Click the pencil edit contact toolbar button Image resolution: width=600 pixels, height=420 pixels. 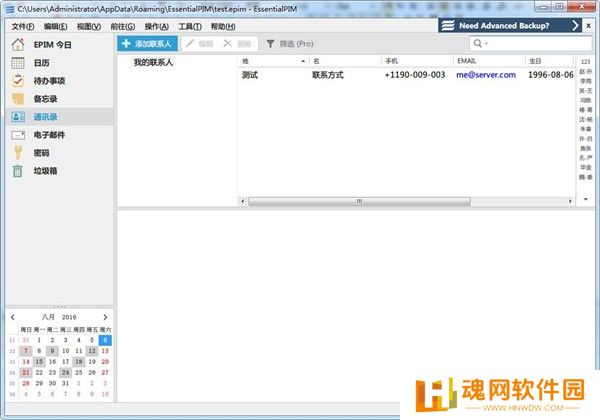point(199,44)
